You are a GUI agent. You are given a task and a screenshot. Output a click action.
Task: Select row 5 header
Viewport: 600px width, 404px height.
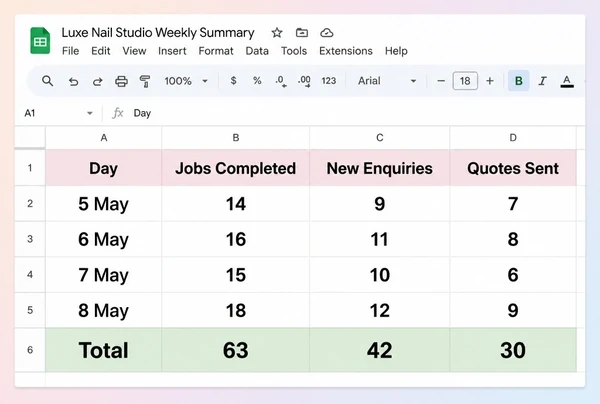30,310
